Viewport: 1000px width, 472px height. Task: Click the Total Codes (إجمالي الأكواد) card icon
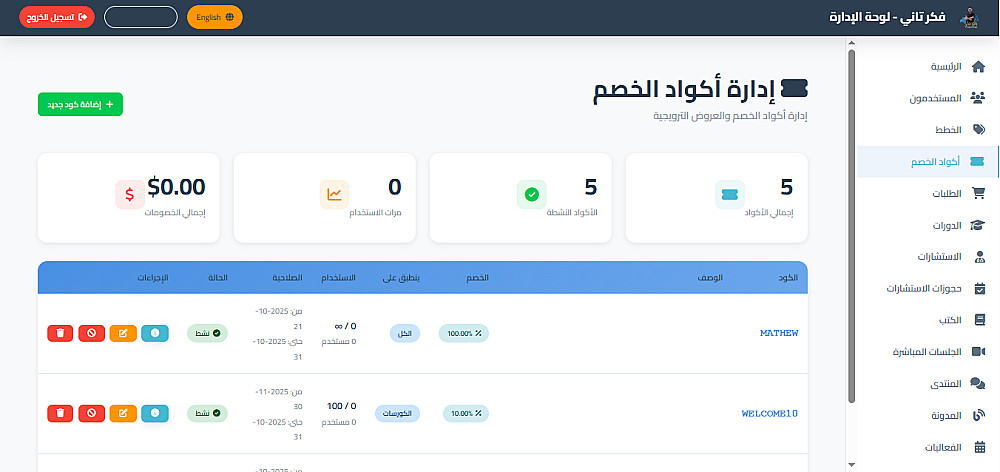click(x=730, y=195)
